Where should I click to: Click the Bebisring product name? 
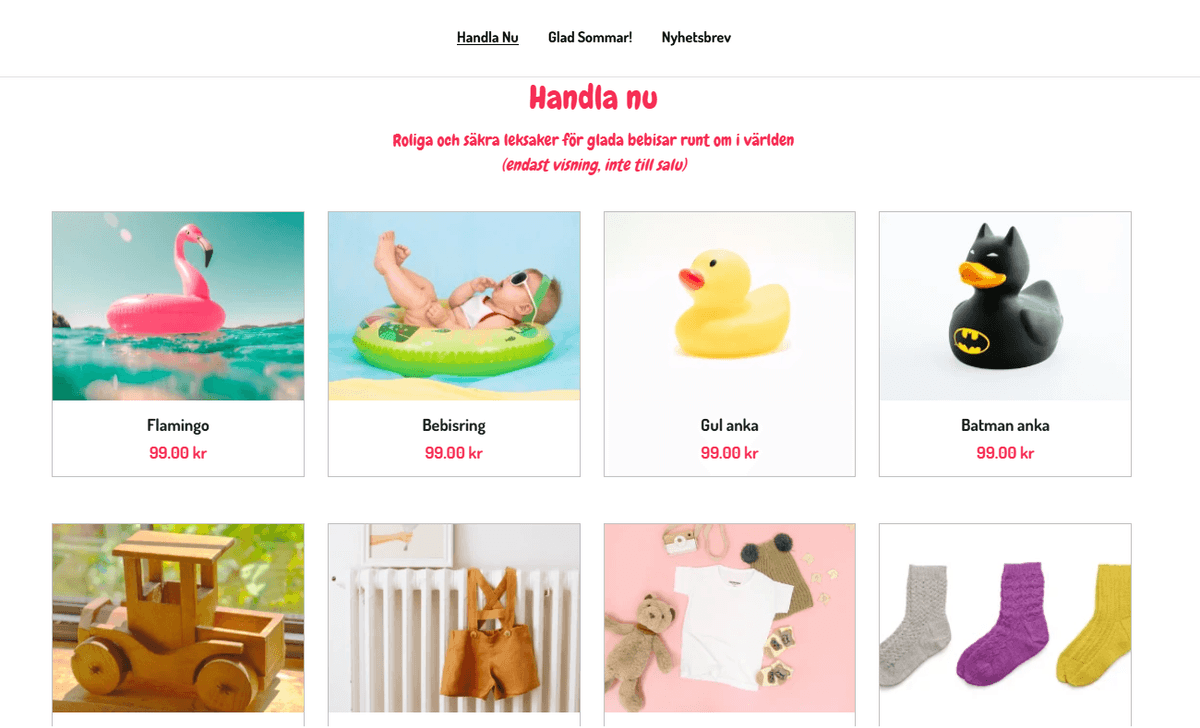pyautogui.click(x=454, y=426)
